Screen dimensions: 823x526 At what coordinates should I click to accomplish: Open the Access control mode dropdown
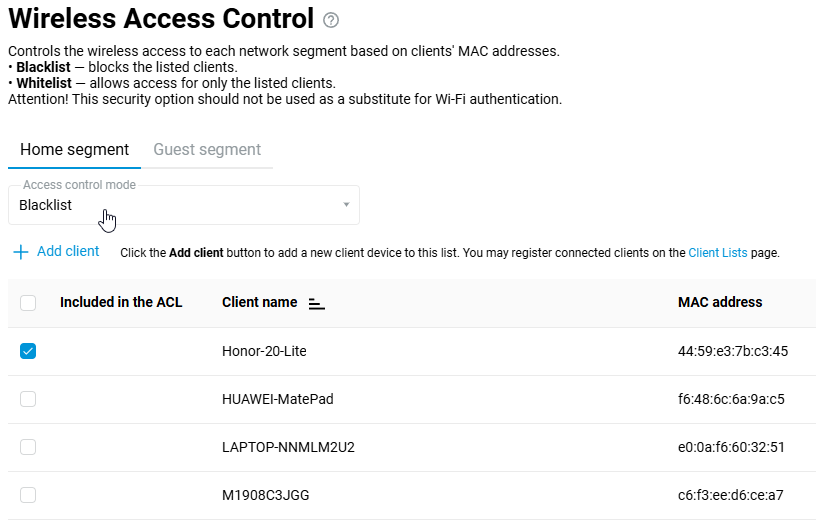click(x=183, y=205)
